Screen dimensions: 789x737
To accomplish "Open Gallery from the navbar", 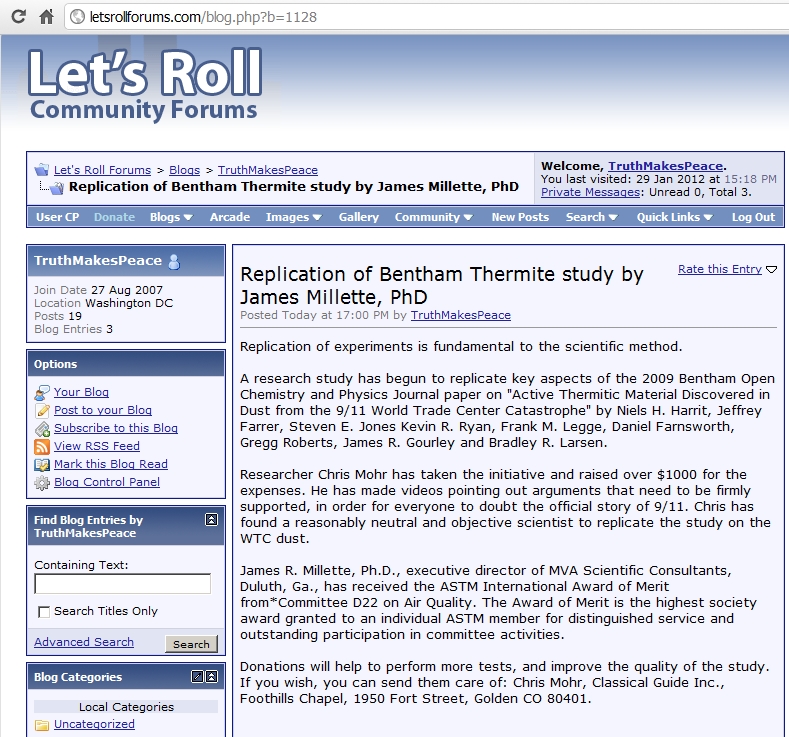I will (x=358, y=217).
